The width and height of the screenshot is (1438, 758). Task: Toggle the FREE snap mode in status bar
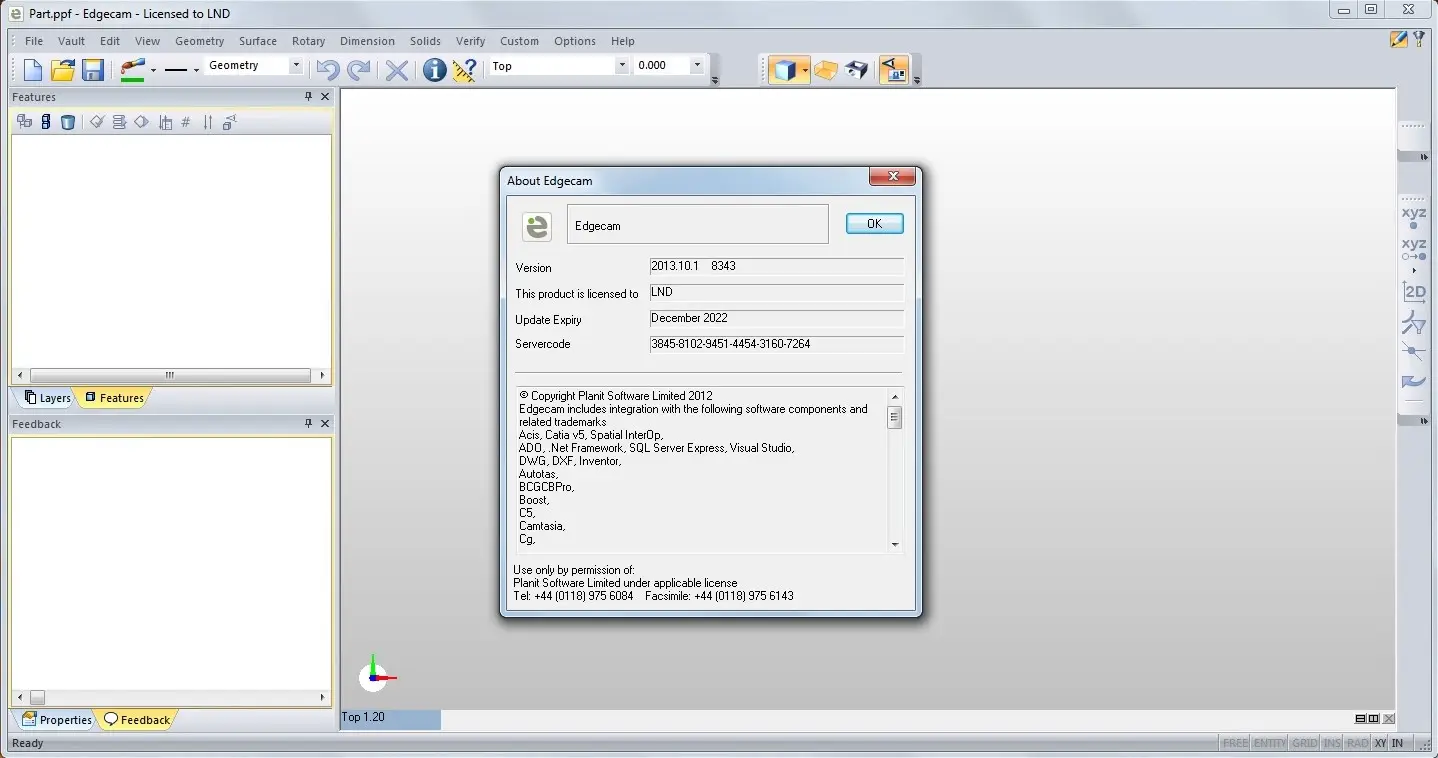coord(1235,743)
